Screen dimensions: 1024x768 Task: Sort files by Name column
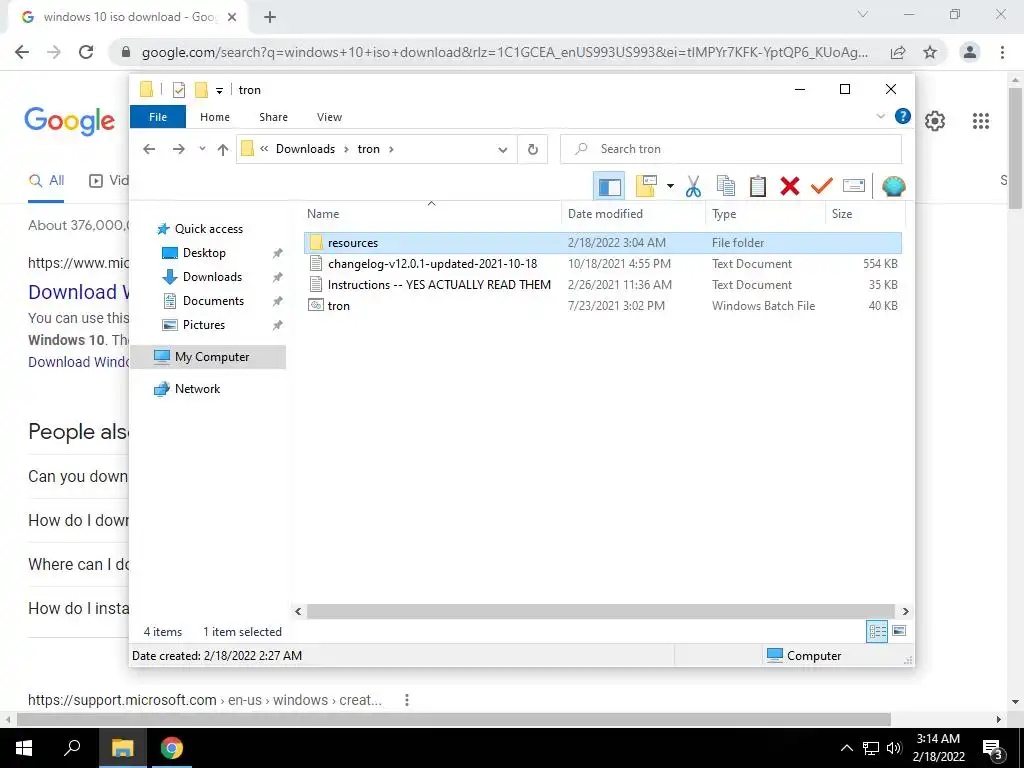431,214
